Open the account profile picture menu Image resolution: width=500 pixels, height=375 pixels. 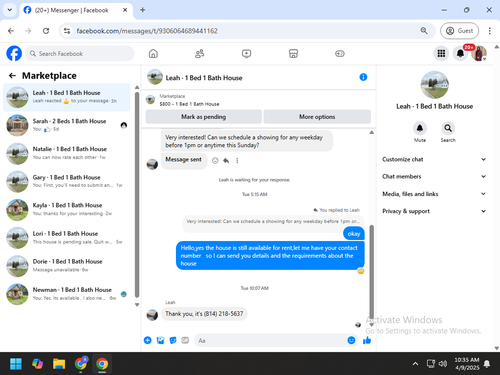point(479,53)
